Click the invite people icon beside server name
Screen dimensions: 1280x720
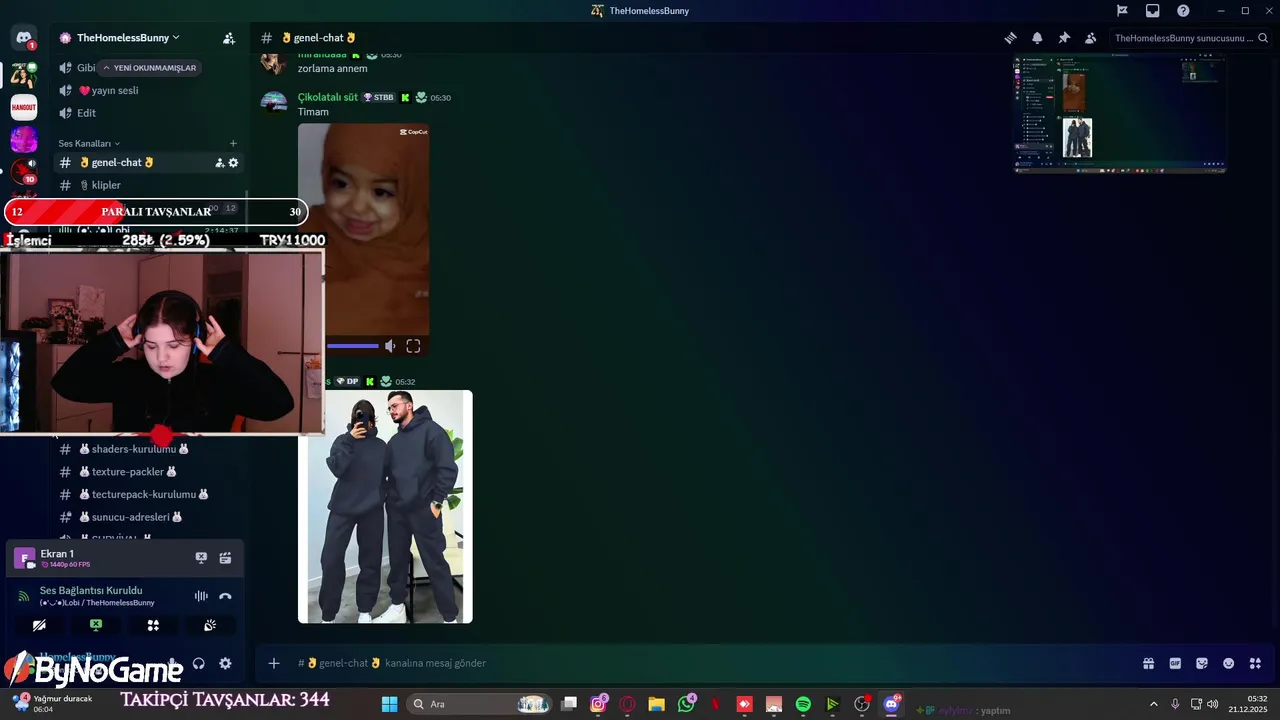pyautogui.click(x=229, y=38)
